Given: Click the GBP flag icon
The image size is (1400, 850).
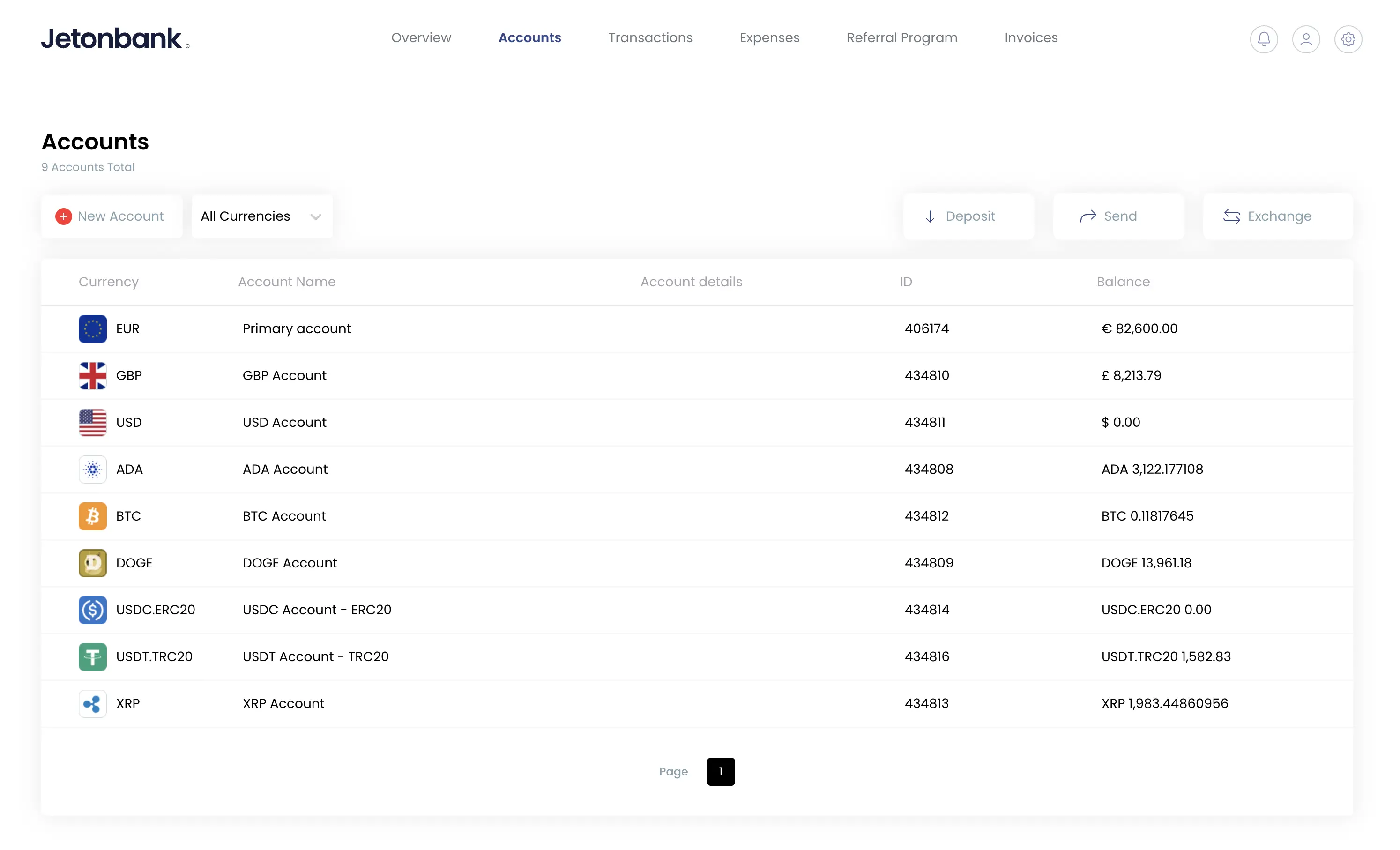Looking at the screenshot, I should 93,376.
